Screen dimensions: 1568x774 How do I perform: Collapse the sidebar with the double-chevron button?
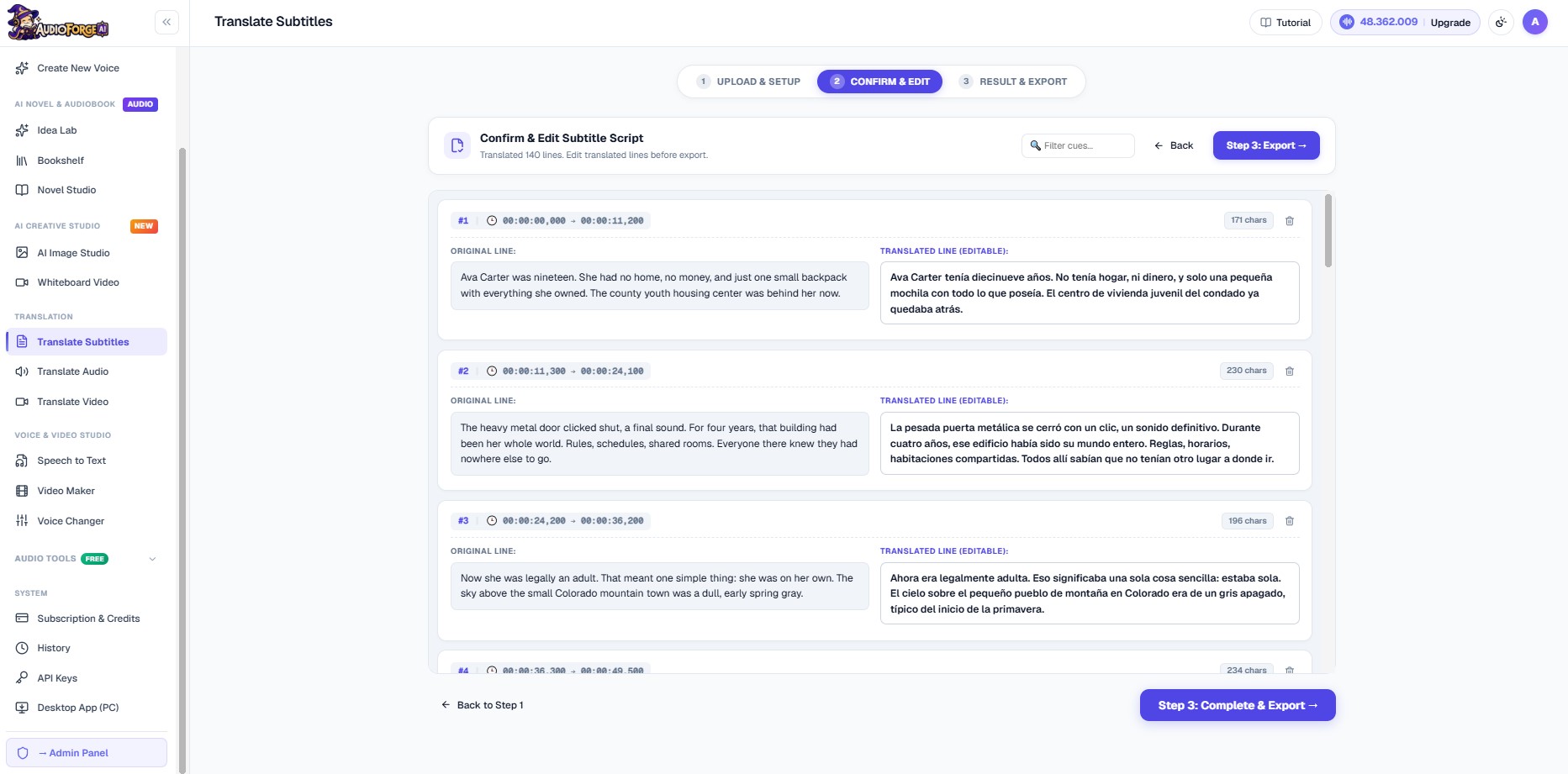166,22
